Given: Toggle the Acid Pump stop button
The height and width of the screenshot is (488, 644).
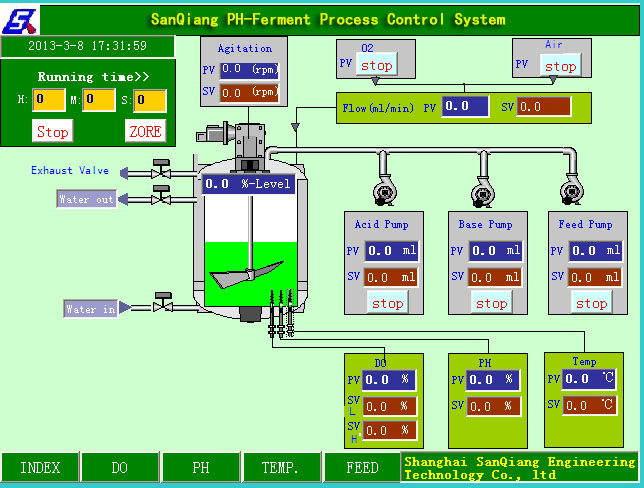Looking at the screenshot, I should [387, 303].
